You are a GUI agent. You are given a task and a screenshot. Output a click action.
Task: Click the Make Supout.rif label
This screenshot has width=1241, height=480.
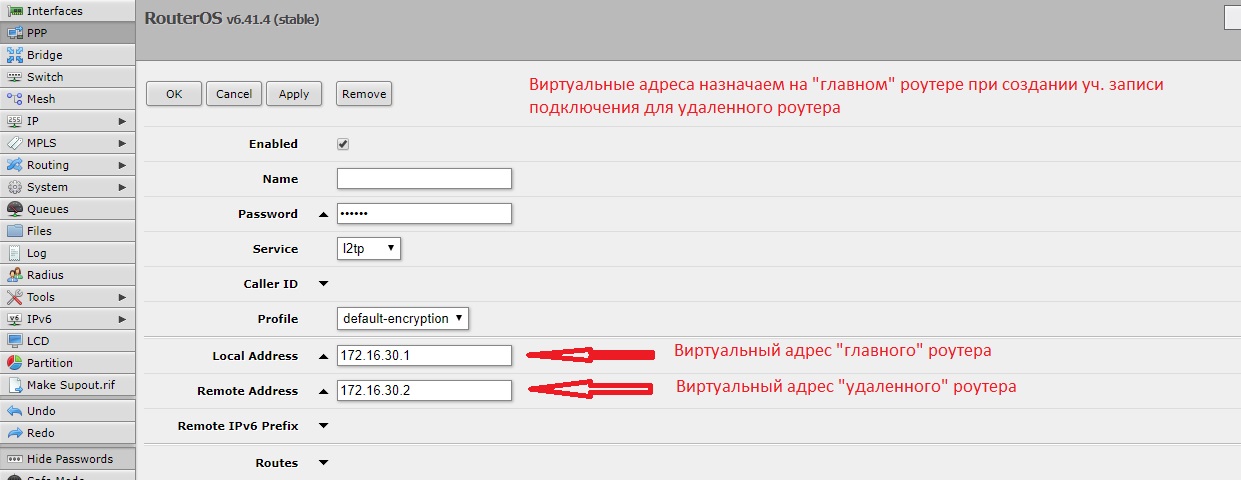tap(70, 385)
